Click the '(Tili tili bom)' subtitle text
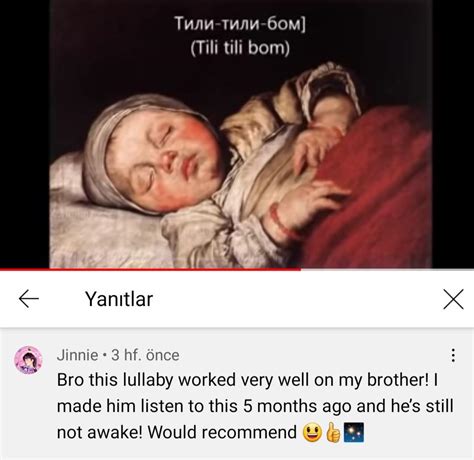The width and height of the screenshot is (474, 460). (x=240, y=48)
